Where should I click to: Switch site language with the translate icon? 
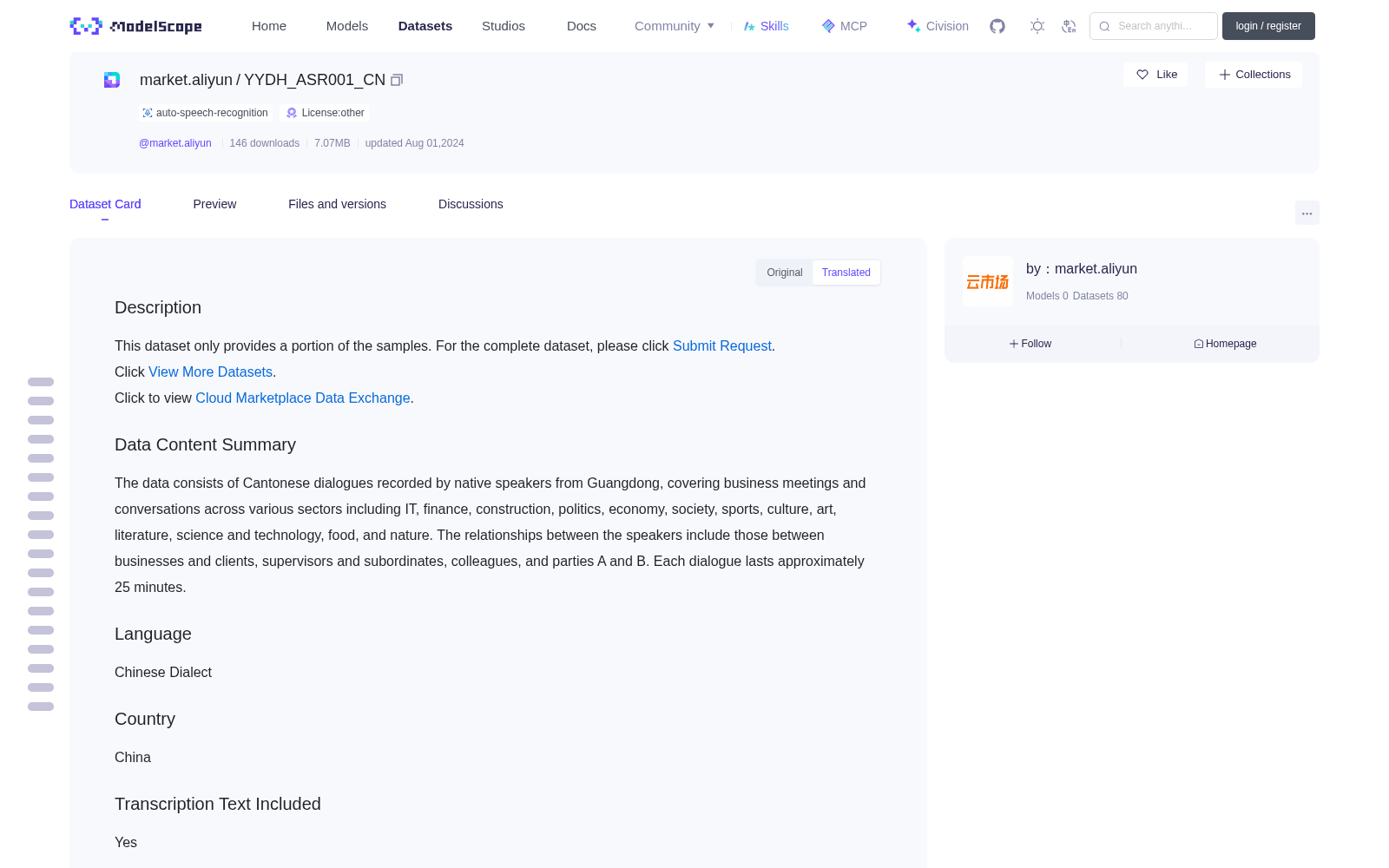1069,26
